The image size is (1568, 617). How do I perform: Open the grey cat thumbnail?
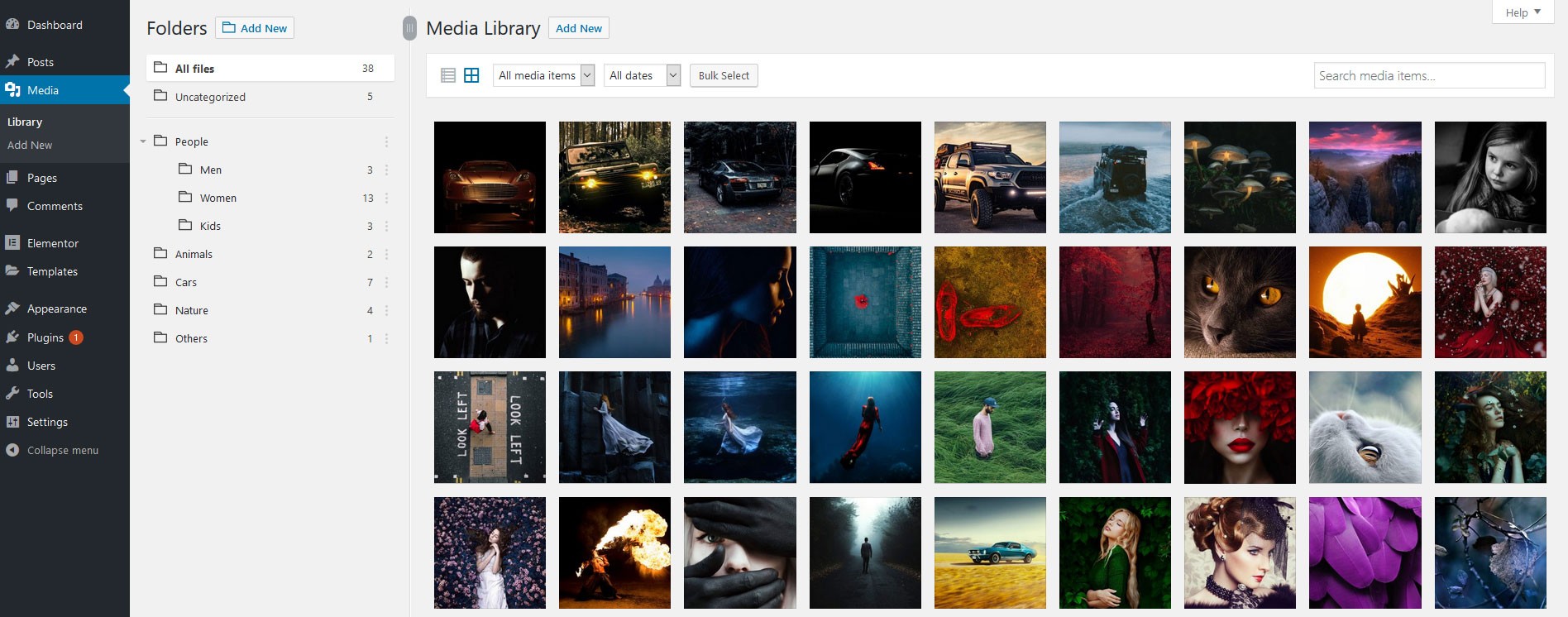(1240, 302)
